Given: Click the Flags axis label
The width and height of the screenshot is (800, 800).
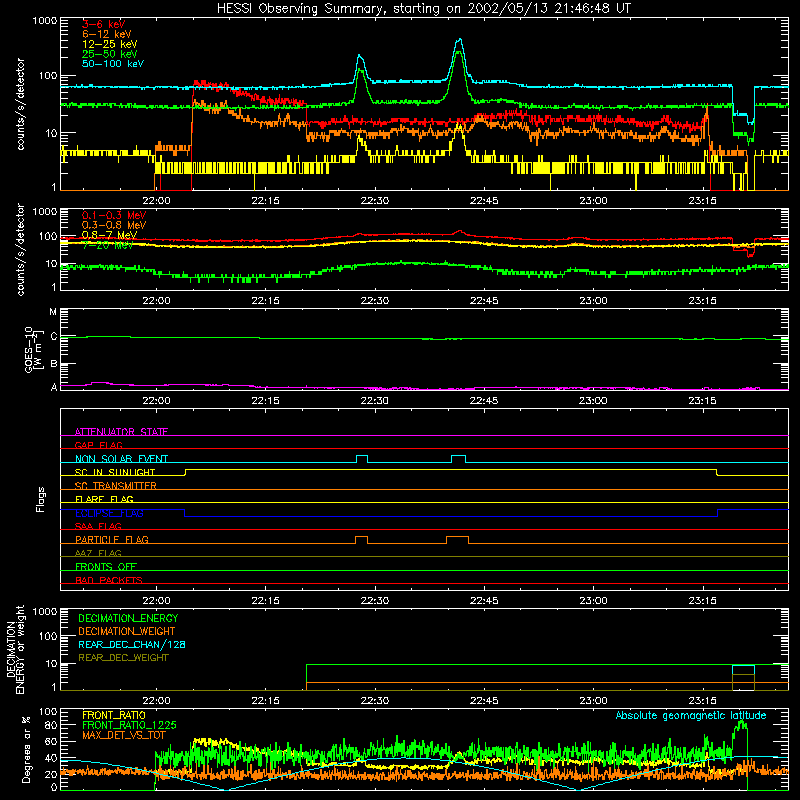Looking at the screenshot, I should 40,499.
